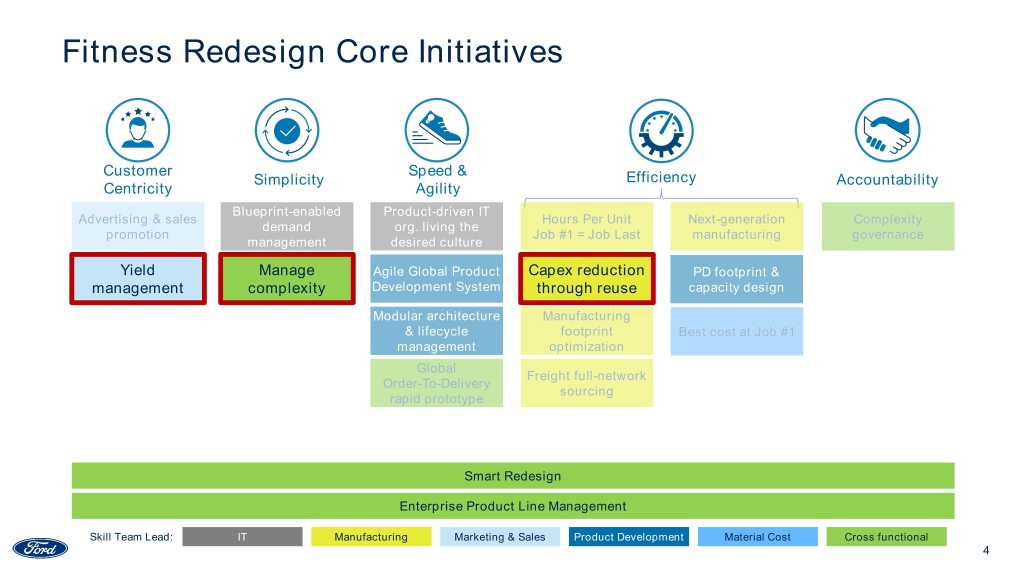Select the Yield management box
The height and width of the screenshot is (576, 1024).
click(137, 279)
